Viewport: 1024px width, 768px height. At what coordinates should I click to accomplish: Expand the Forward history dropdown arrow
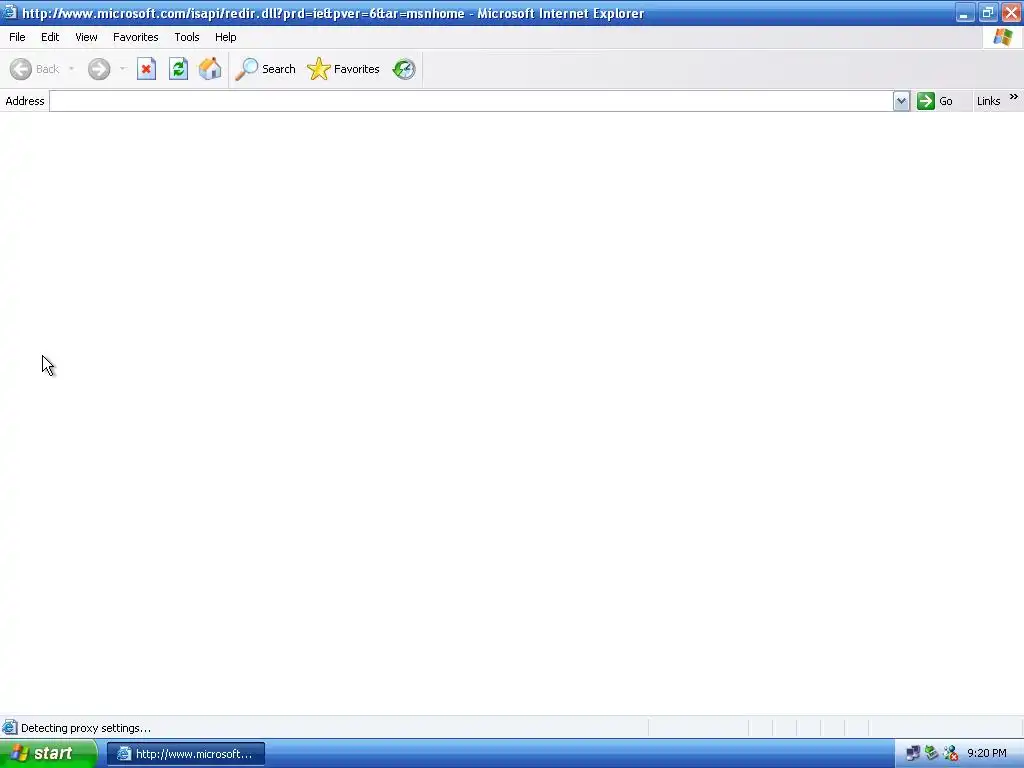122,69
